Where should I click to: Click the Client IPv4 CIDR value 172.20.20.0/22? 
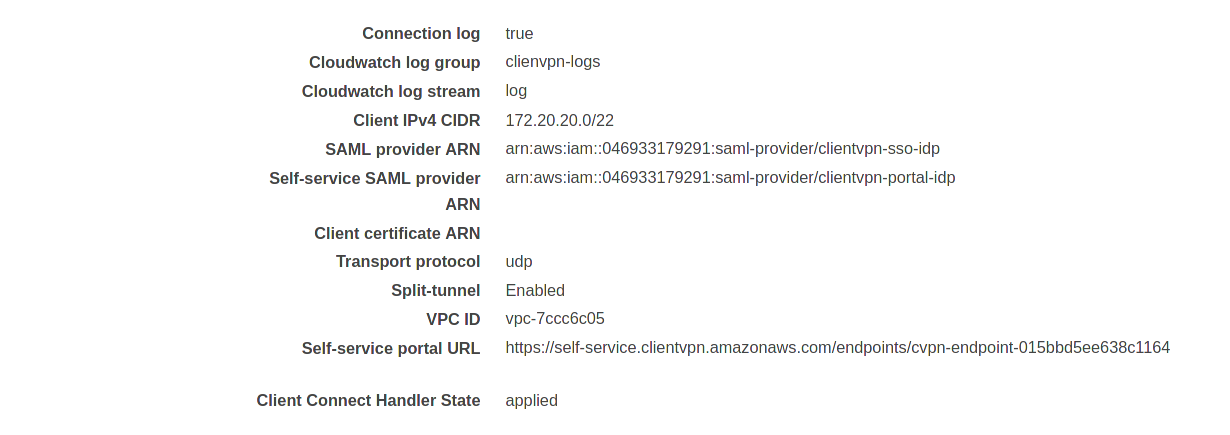coord(559,120)
